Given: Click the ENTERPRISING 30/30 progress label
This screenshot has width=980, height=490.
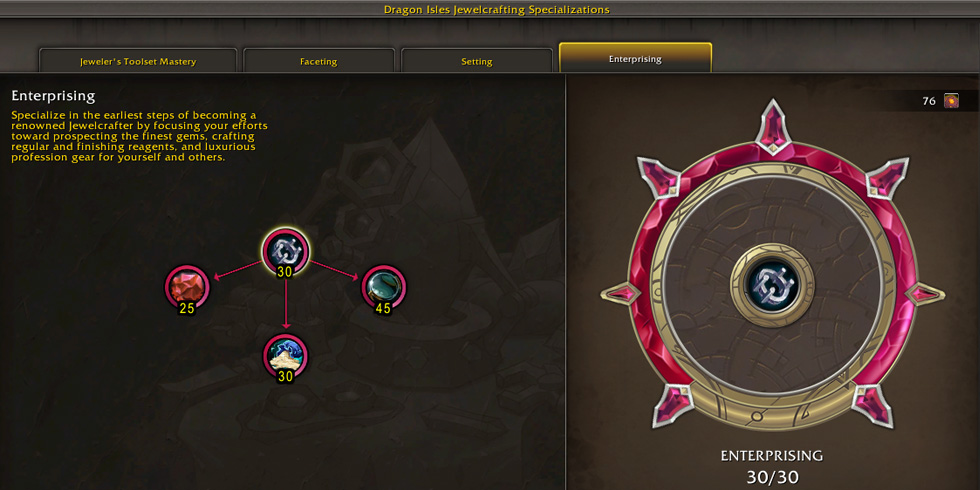Looking at the screenshot, I should click(x=772, y=466).
